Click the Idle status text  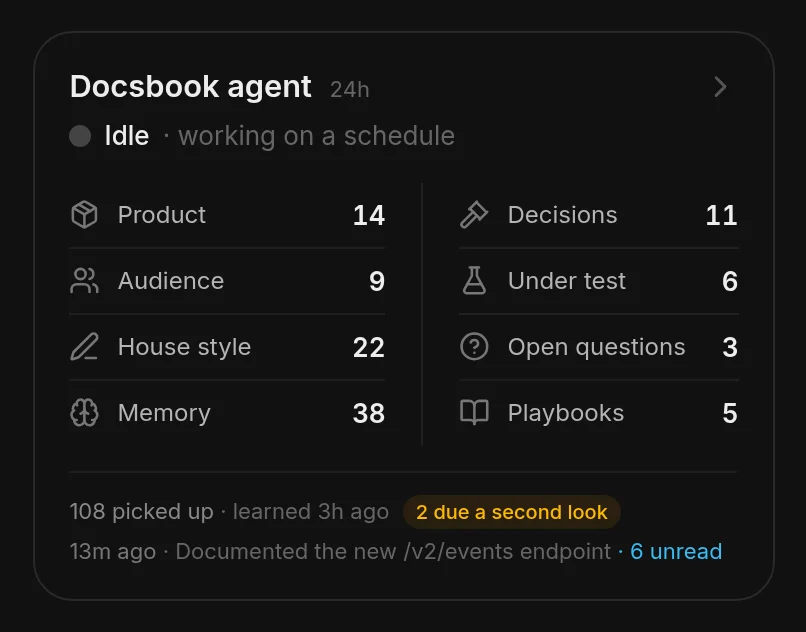coord(127,136)
